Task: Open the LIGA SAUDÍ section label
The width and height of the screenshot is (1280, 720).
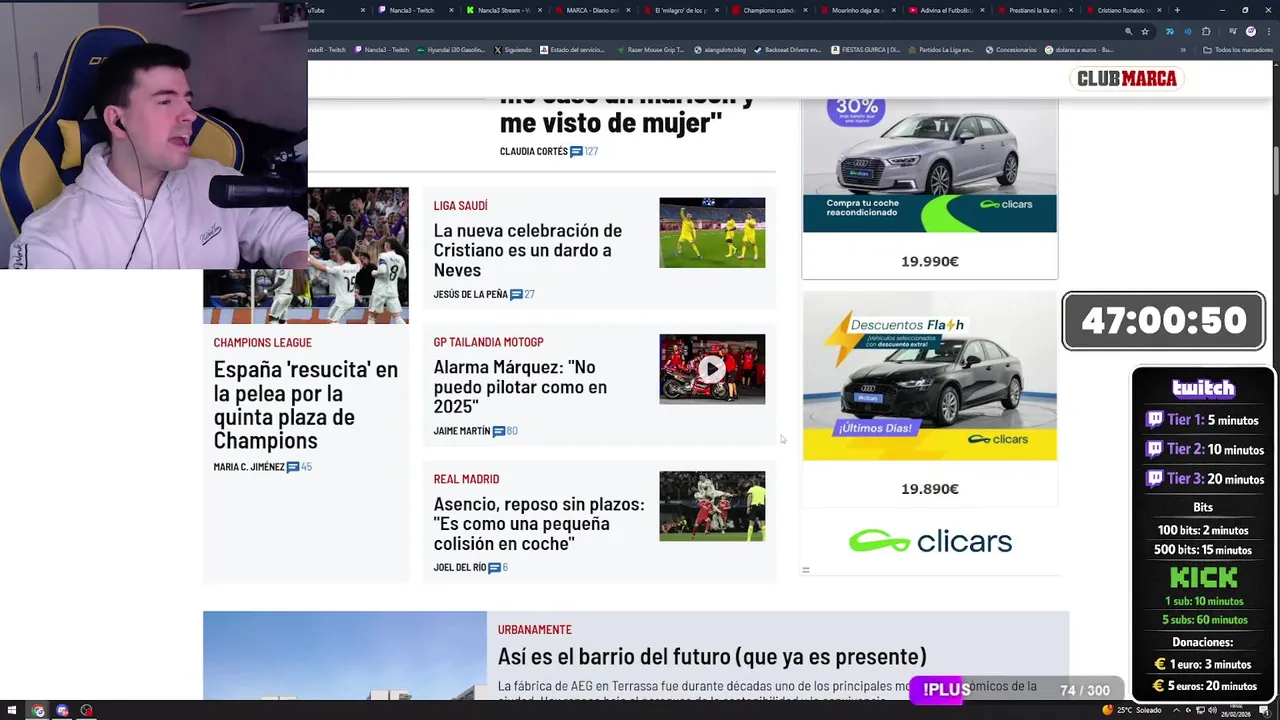Action: [461, 206]
